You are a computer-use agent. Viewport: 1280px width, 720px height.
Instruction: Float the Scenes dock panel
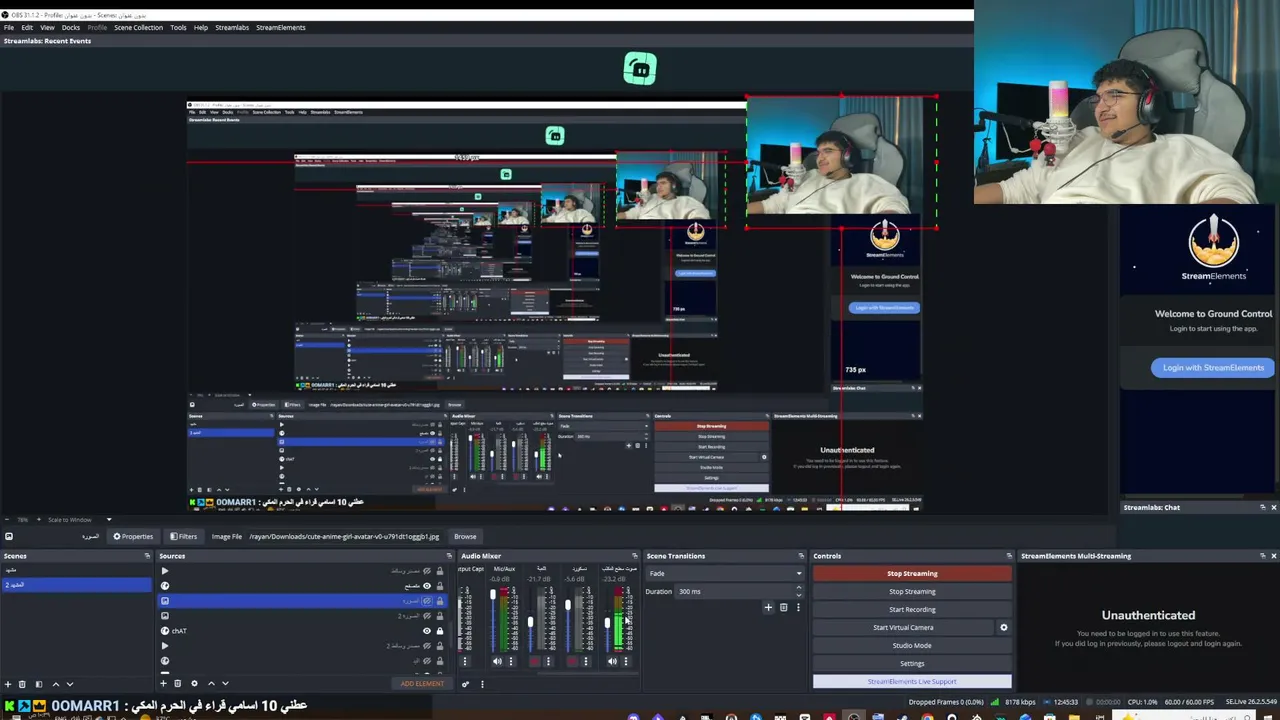pyautogui.click(x=147, y=556)
